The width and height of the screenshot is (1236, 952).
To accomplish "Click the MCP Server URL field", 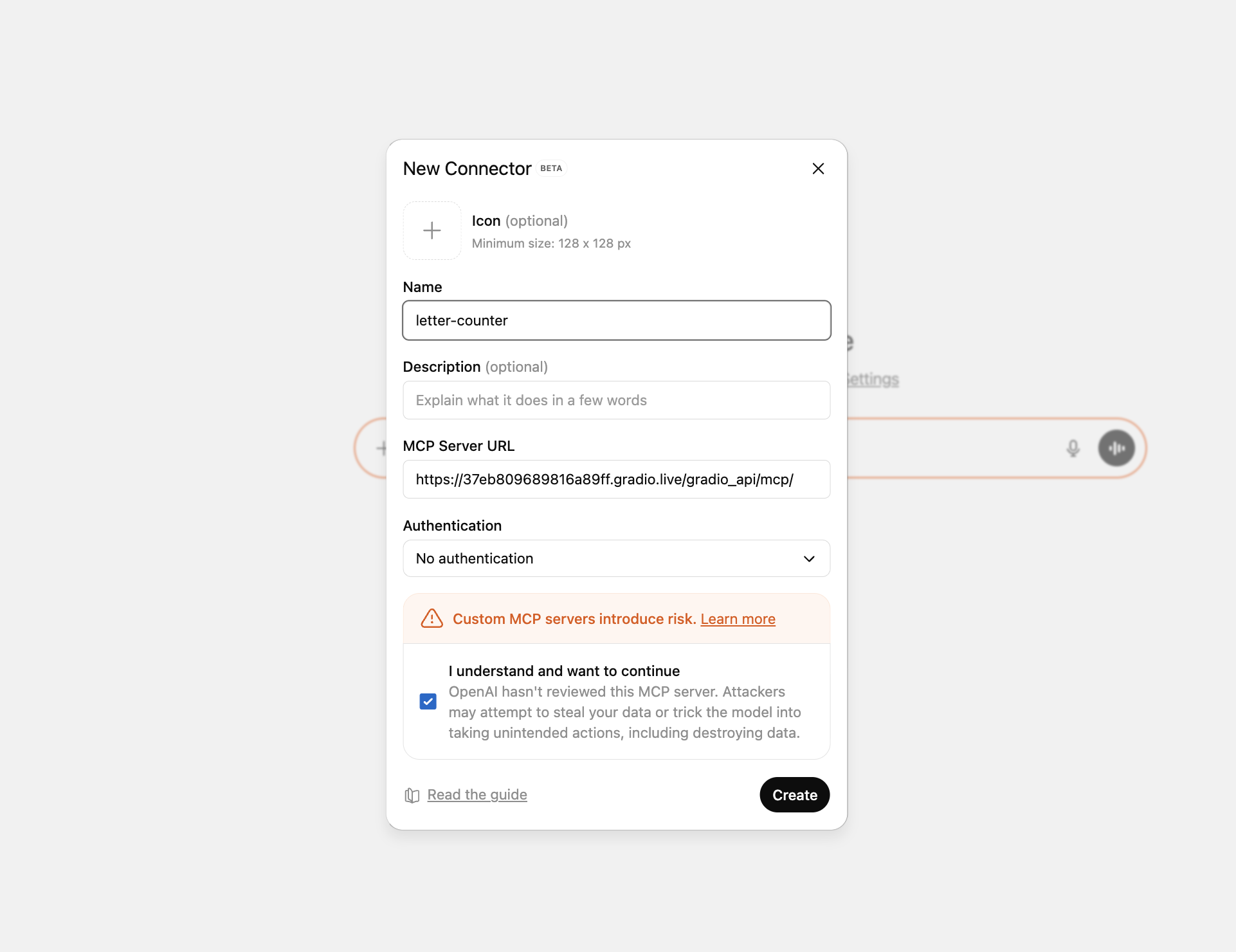I will click(x=616, y=479).
